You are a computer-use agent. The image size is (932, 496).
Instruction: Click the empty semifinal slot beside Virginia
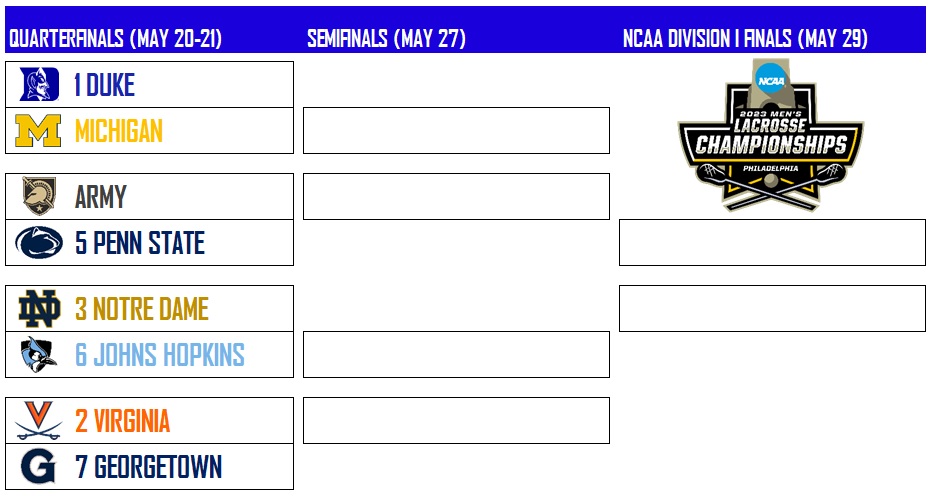456,420
